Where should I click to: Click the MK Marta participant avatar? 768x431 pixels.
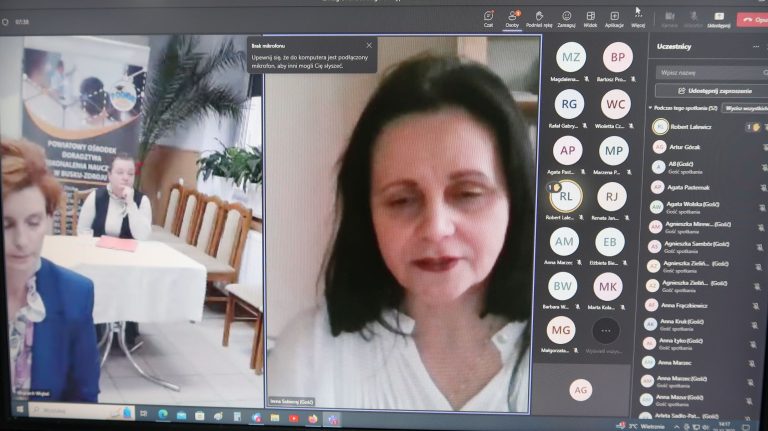608,287
